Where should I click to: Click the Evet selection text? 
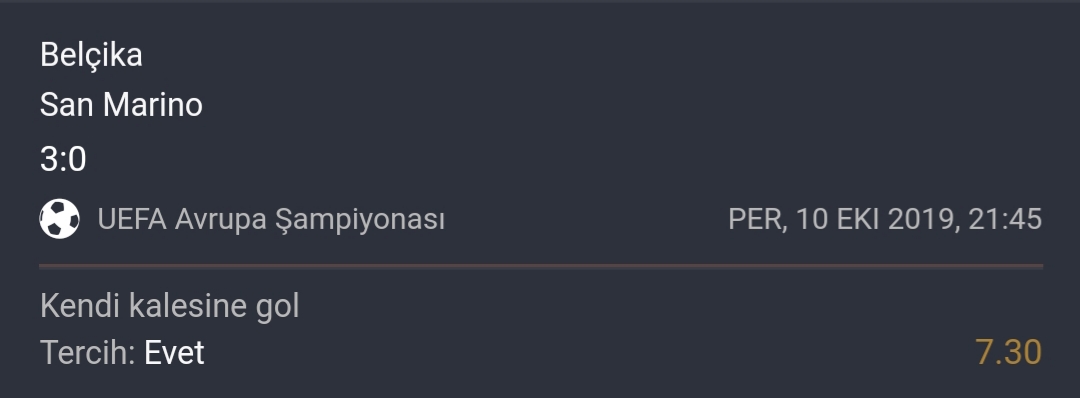point(174,353)
